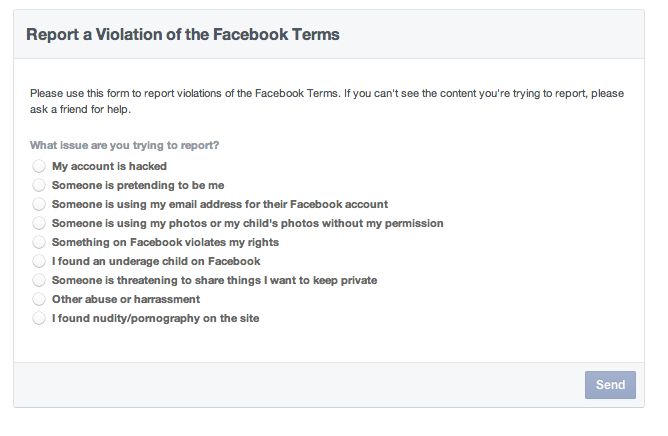Click the label text about email address misuse
Image resolution: width=668 pixels, height=436 pixels.
point(220,204)
